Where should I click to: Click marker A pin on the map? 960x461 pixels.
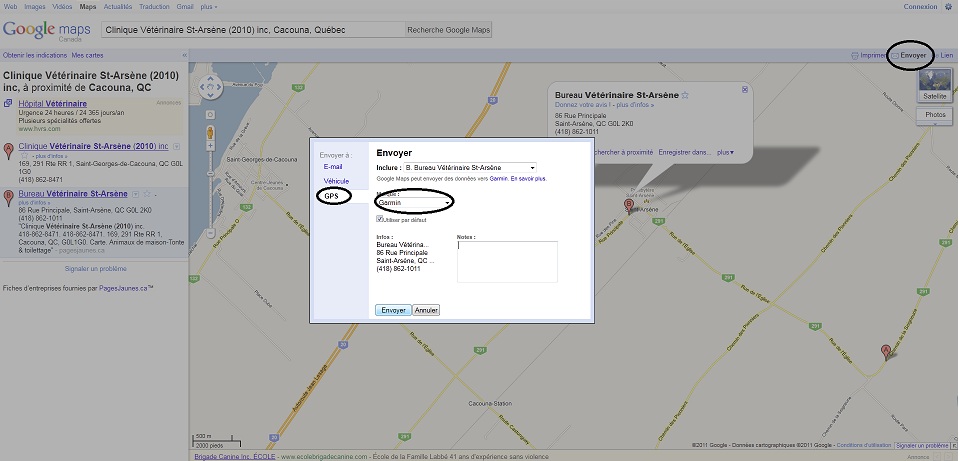pyautogui.click(x=885, y=351)
